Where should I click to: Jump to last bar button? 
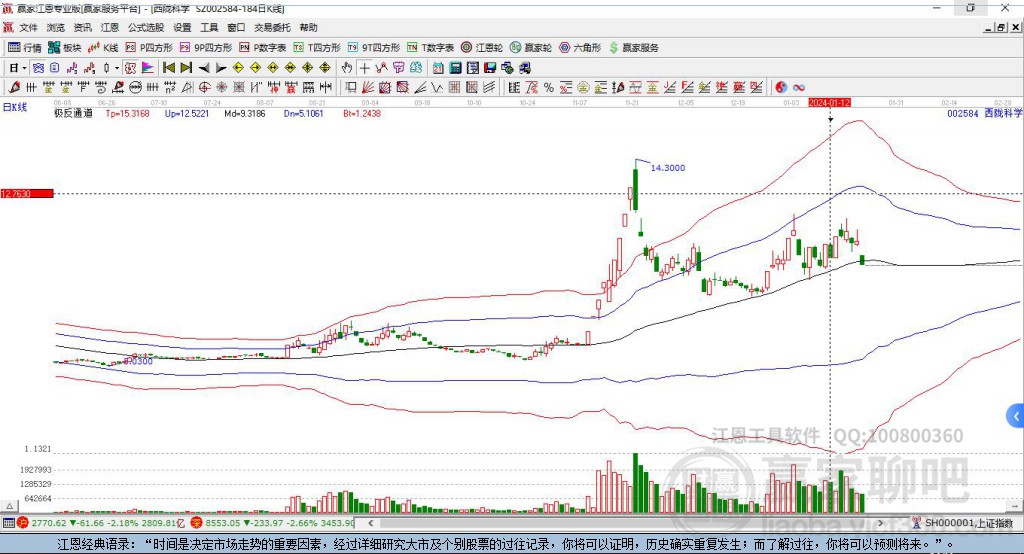[x=186, y=68]
